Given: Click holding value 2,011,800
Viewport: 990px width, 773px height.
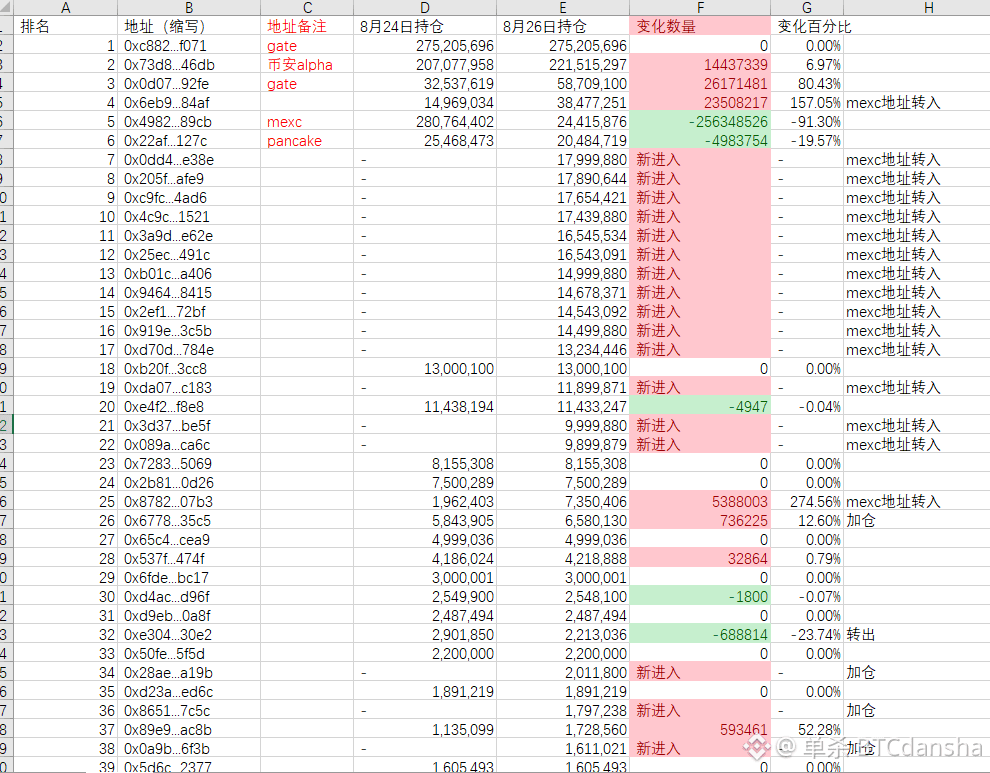Looking at the screenshot, I should [x=563, y=672].
